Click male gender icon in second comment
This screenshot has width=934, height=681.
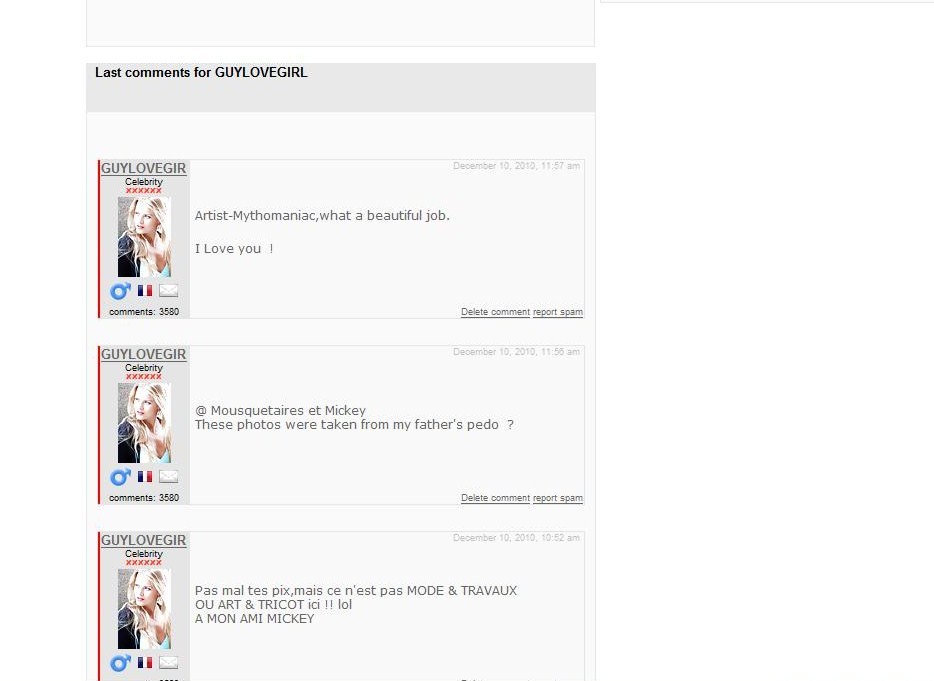click(x=120, y=477)
